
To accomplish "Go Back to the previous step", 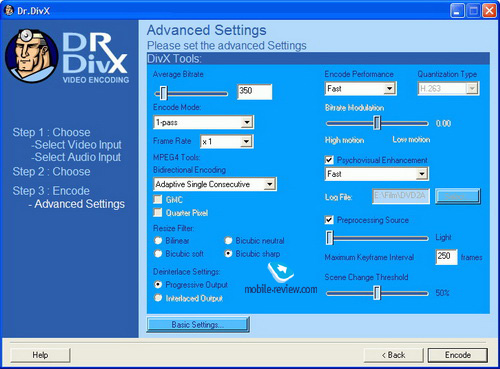I will point(393,355).
